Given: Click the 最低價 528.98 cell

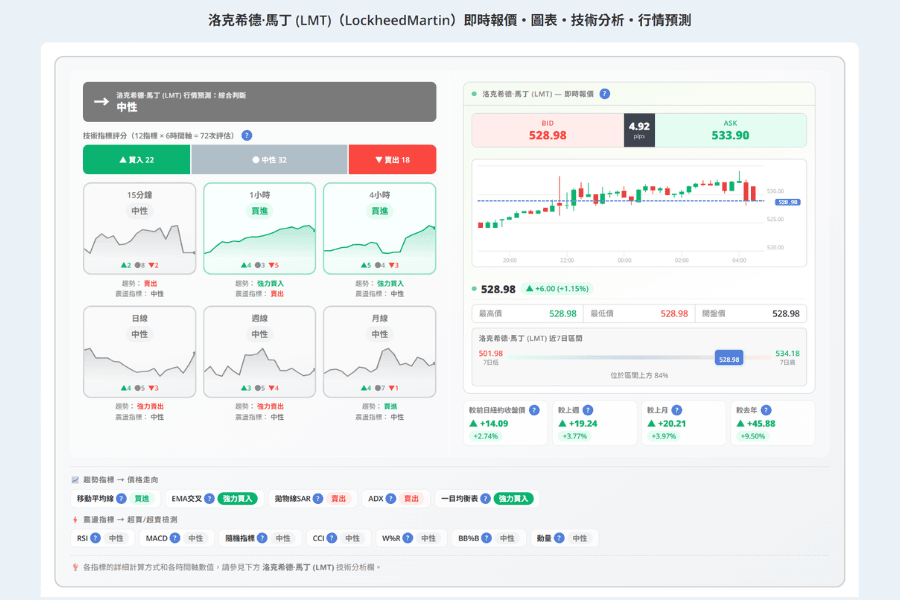Looking at the screenshot, I should coord(639,313).
